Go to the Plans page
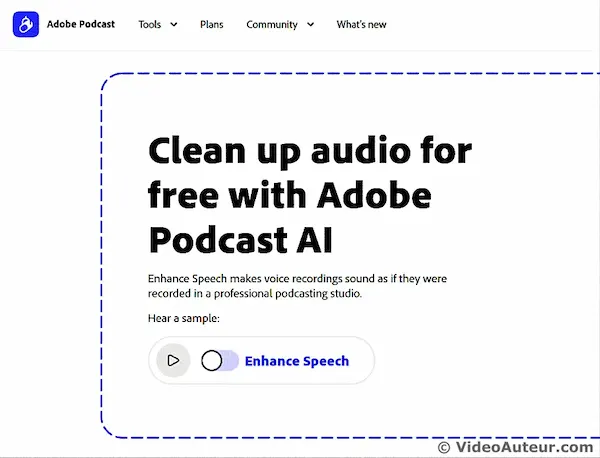 pyautogui.click(x=212, y=24)
